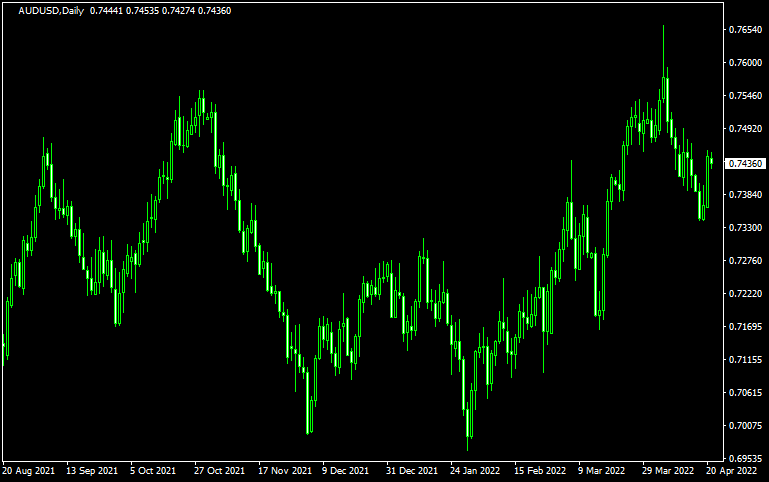
Task: Click the 0.76000 price axis label
Action: (x=745, y=63)
